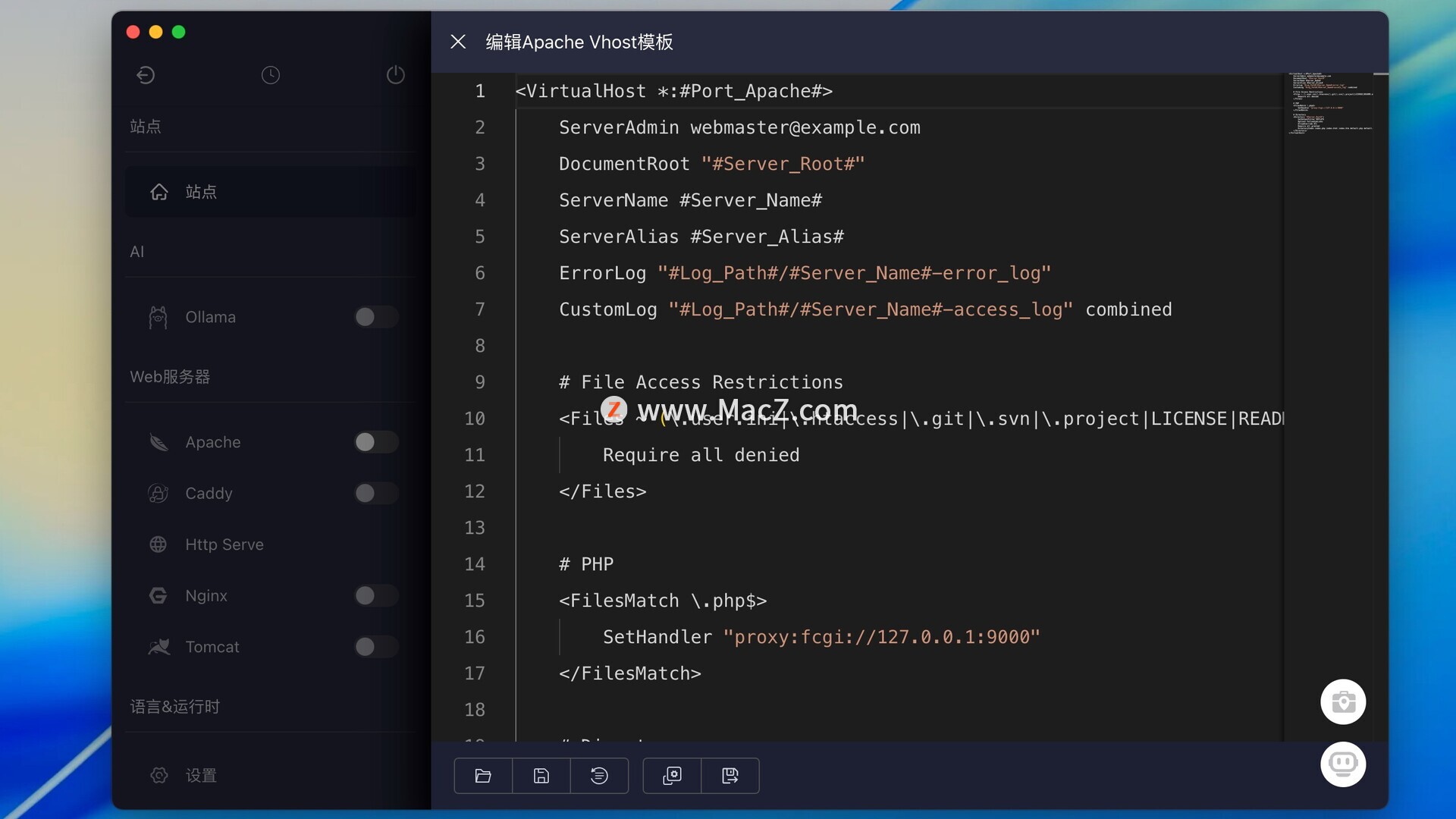Click the power icon in sidebar header
Viewport: 1456px width, 819px height.
(396, 75)
